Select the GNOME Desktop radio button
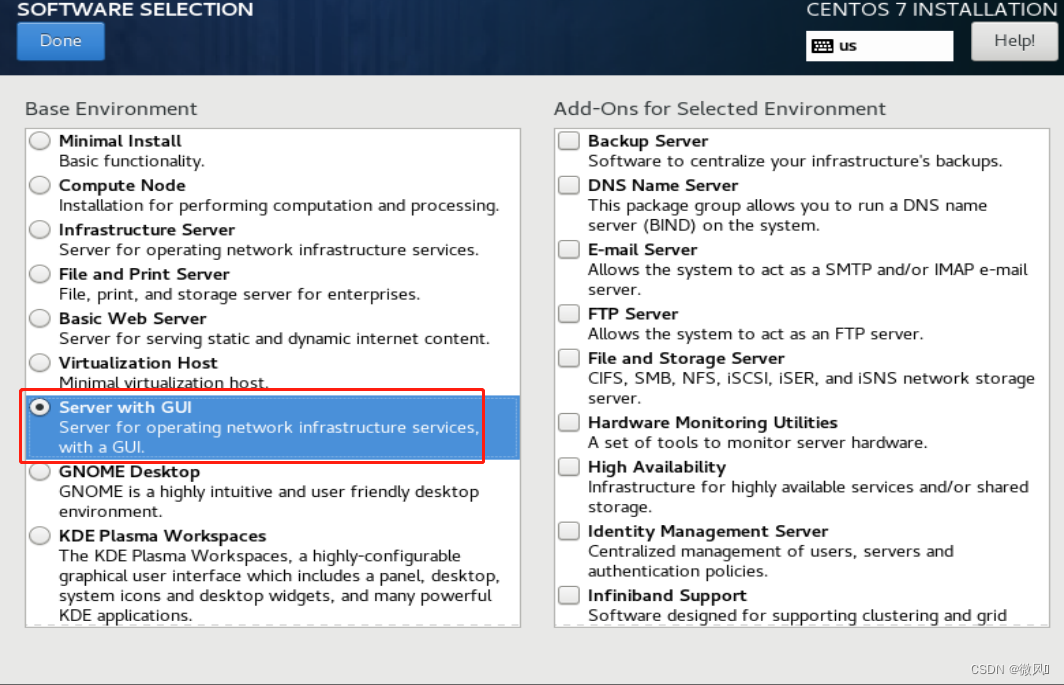The height and width of the screenshot is (685, 1064). click(x=40, y=471)
